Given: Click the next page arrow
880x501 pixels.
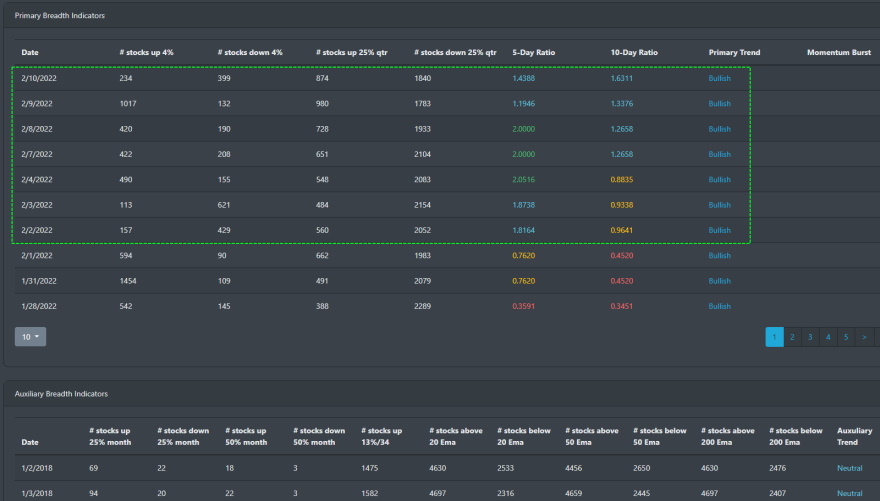Looking at the screenshot, I should (864, 337).
